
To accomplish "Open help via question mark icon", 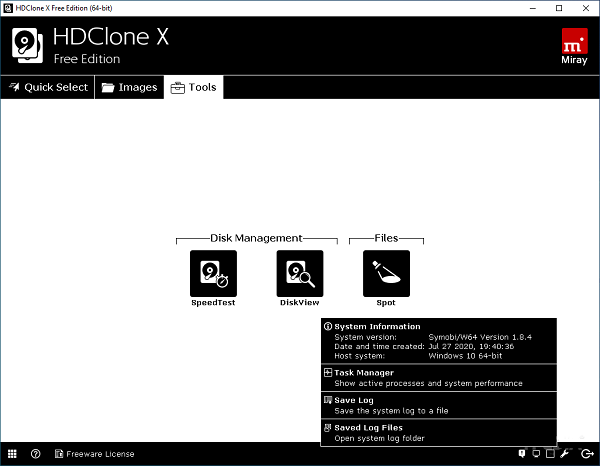I will tap(35, 454).
